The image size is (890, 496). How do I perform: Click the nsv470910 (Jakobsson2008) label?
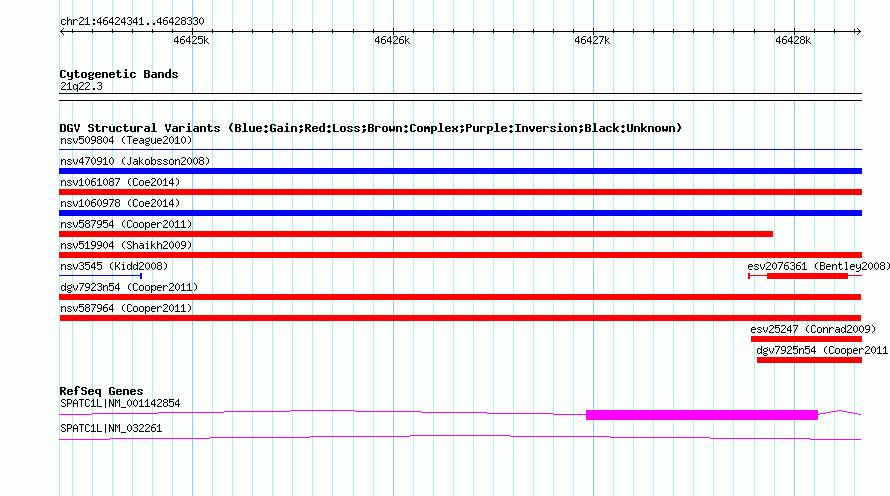pos(135,161)
